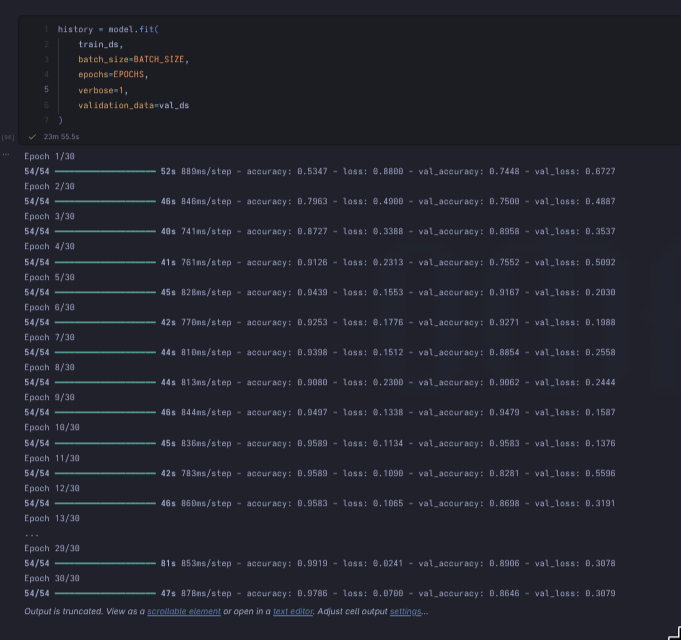Click the 'Epoch 29/30' output line
Image resolution: width=681 pixels, height=640 pixels.
pos(52,548)
